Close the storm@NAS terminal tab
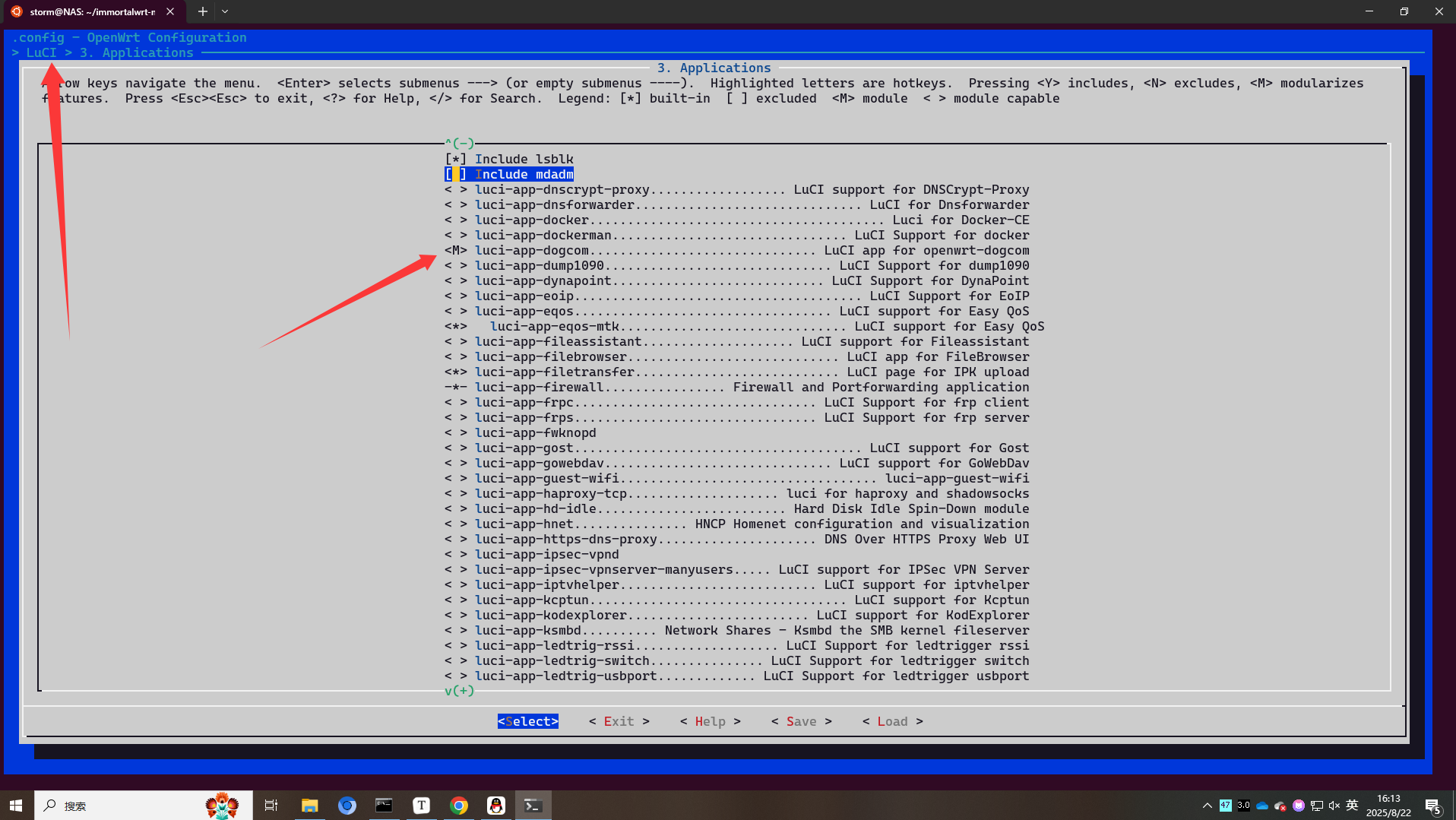Viewport: 1456px width, 820px height. point(170,11)
